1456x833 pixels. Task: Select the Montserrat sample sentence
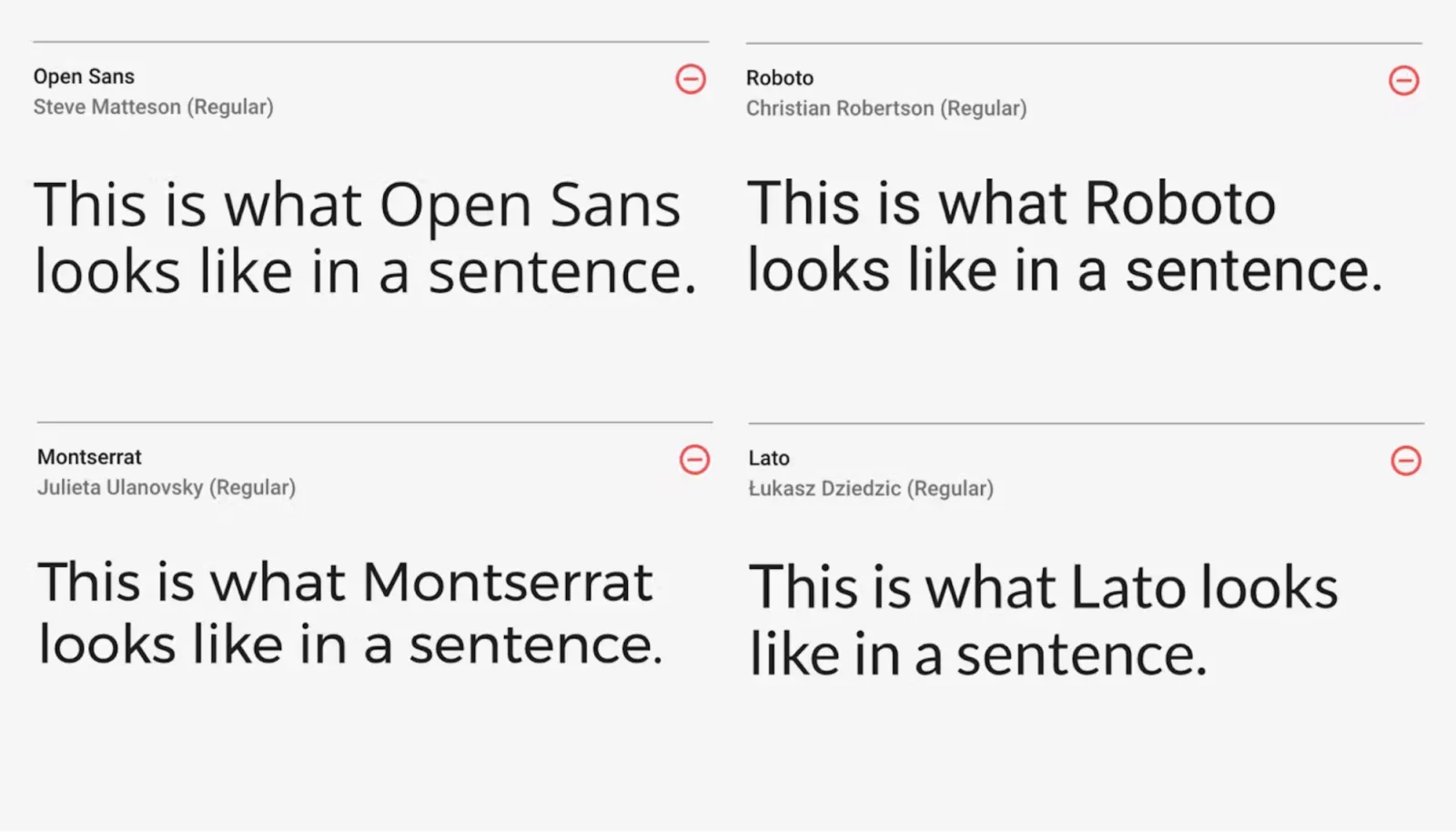[349, 614]
